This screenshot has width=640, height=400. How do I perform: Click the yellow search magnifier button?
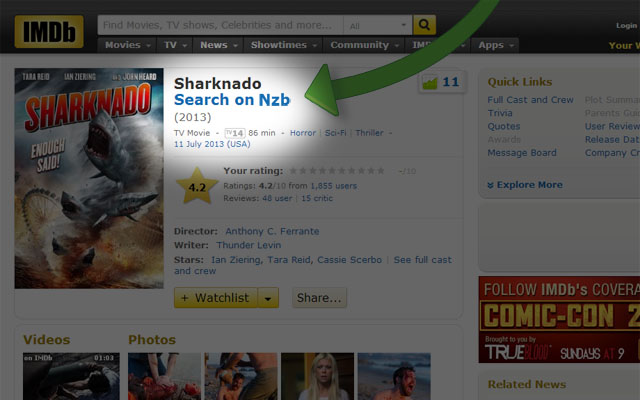424,25
